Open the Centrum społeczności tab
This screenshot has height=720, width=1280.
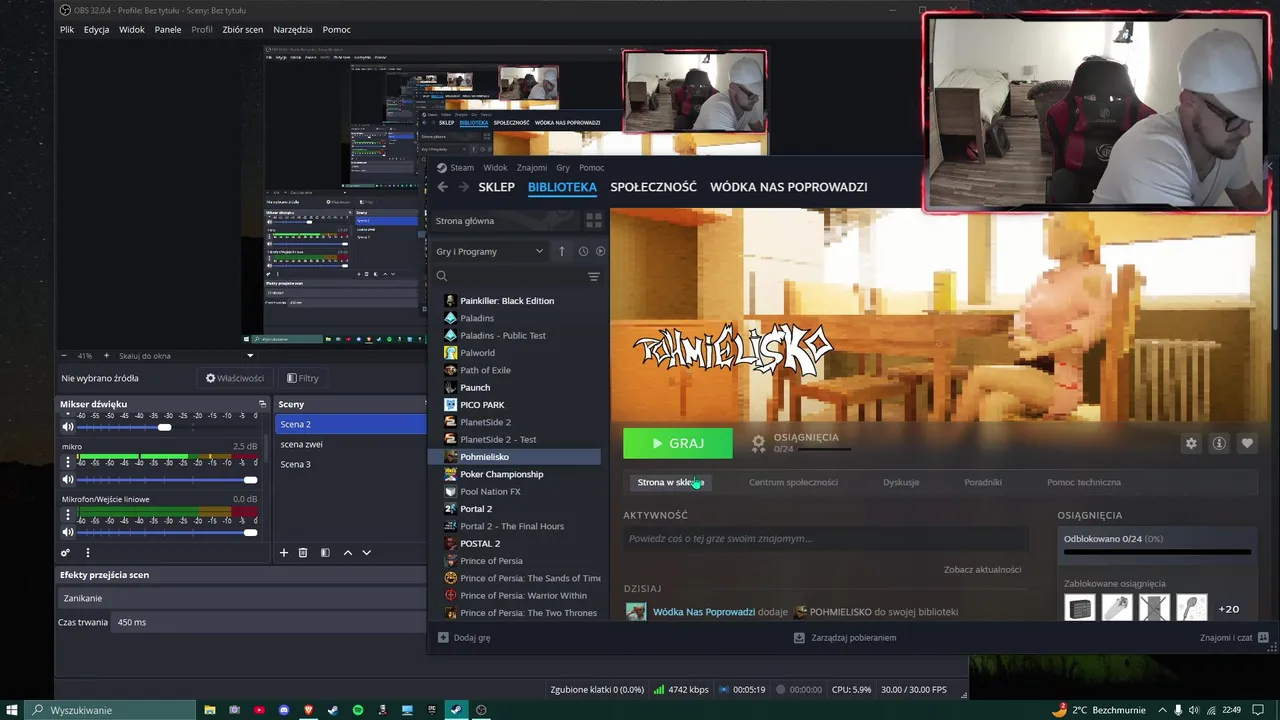click(793, 482)
